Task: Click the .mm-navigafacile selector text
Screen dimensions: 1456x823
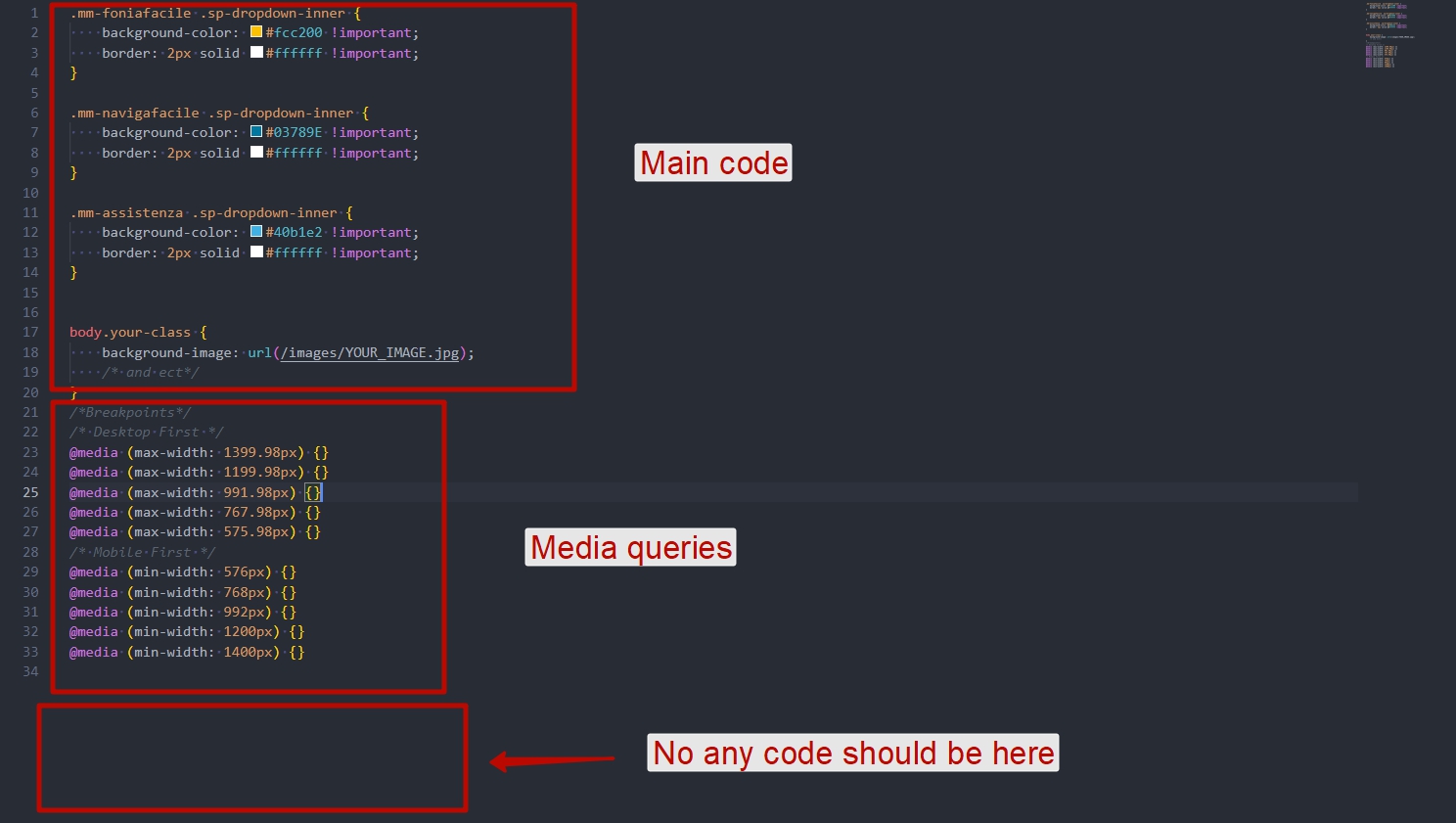Action: click(135, 114)
